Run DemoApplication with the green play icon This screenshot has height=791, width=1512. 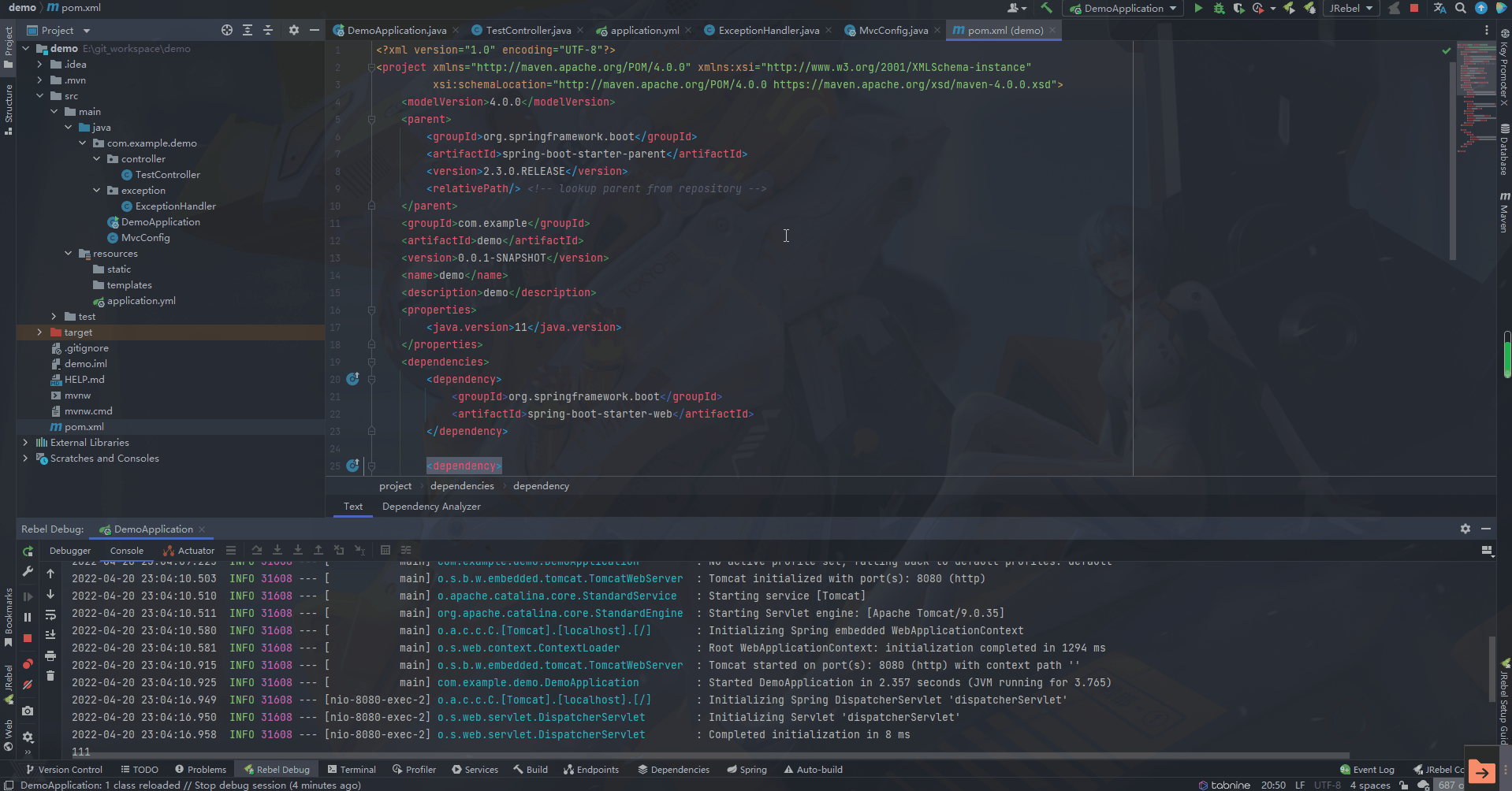coord(1198,8)
